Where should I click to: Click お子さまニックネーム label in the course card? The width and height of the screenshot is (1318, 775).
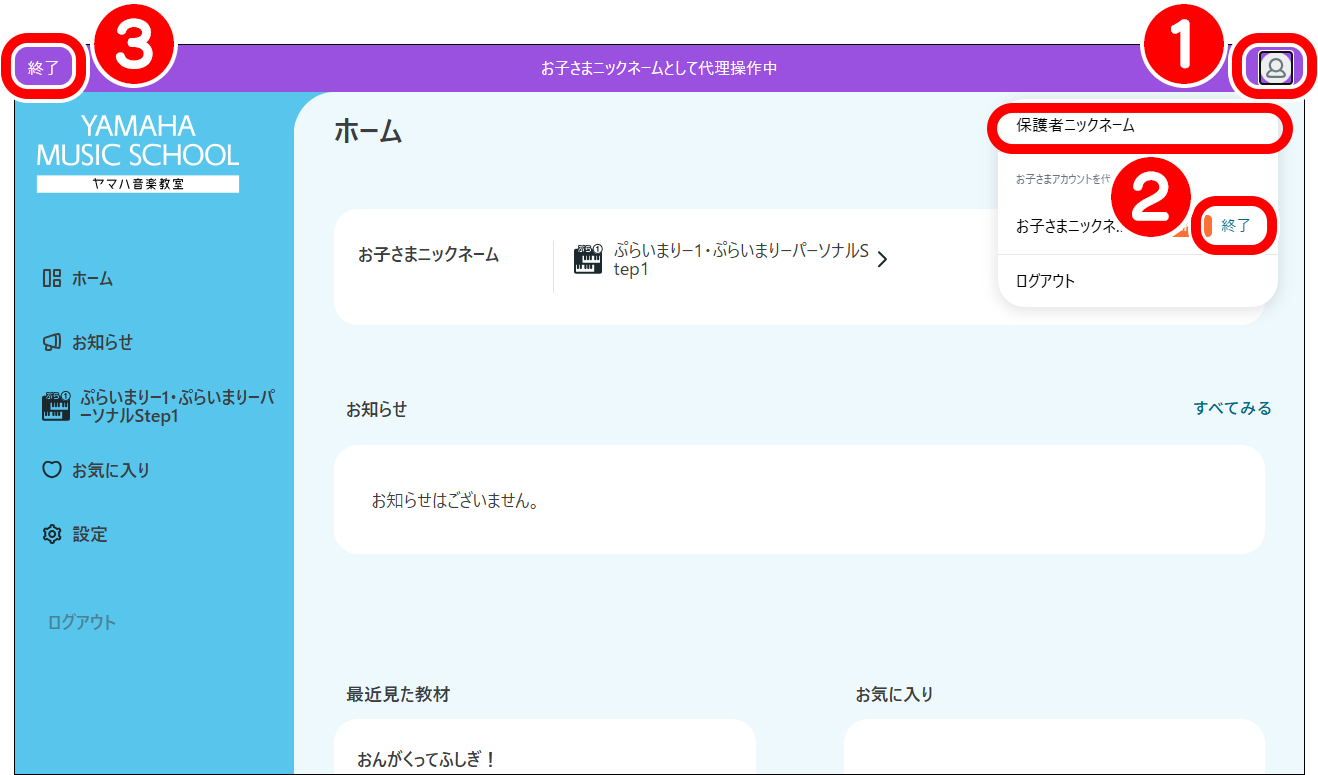tap(428, 255)
